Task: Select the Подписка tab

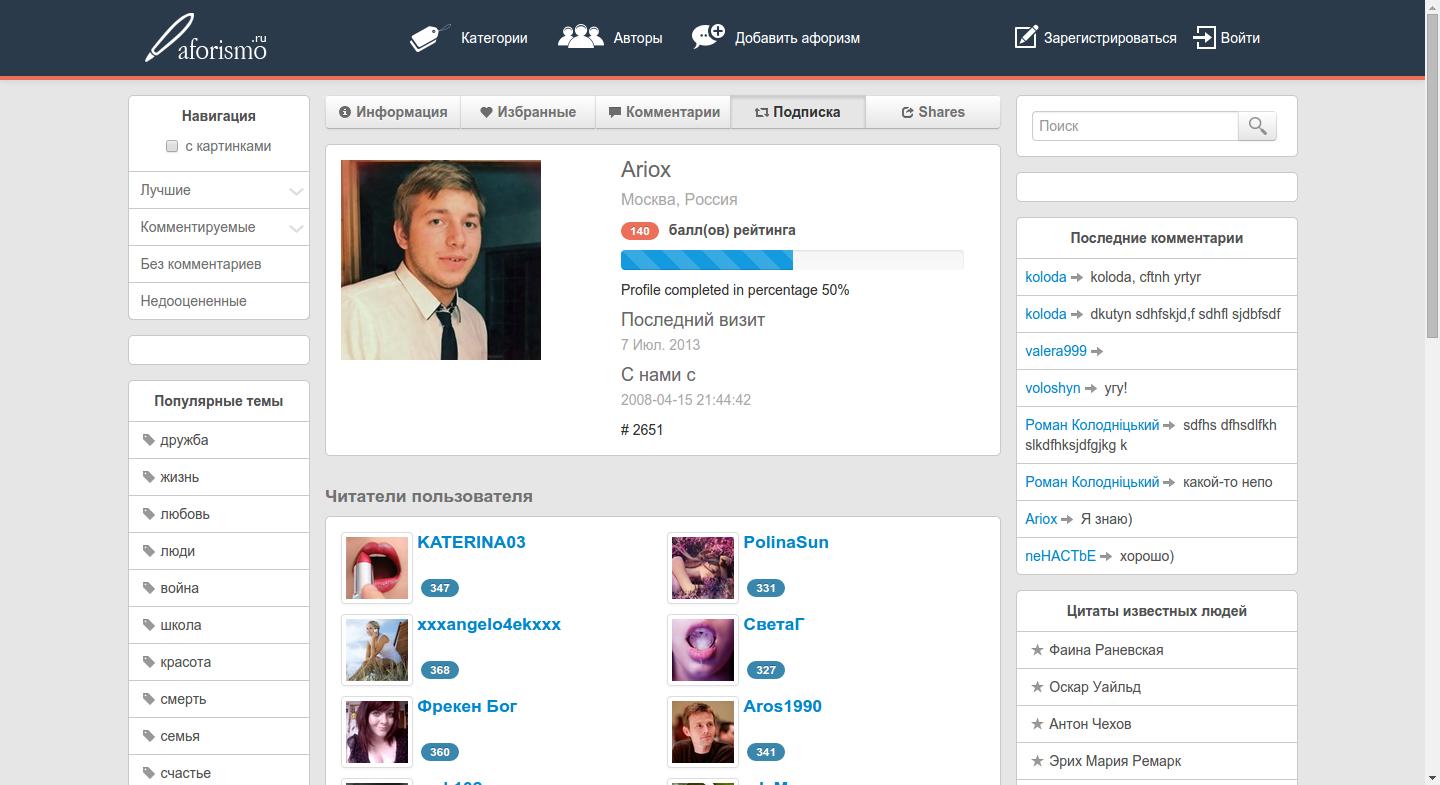Action: [x=798, y=112]
